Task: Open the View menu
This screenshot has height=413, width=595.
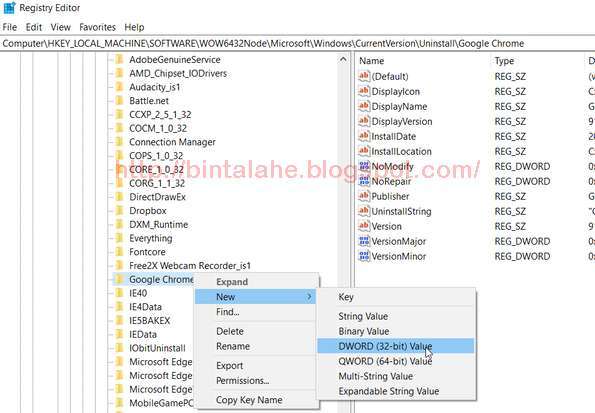Action: tap(61, 27)
